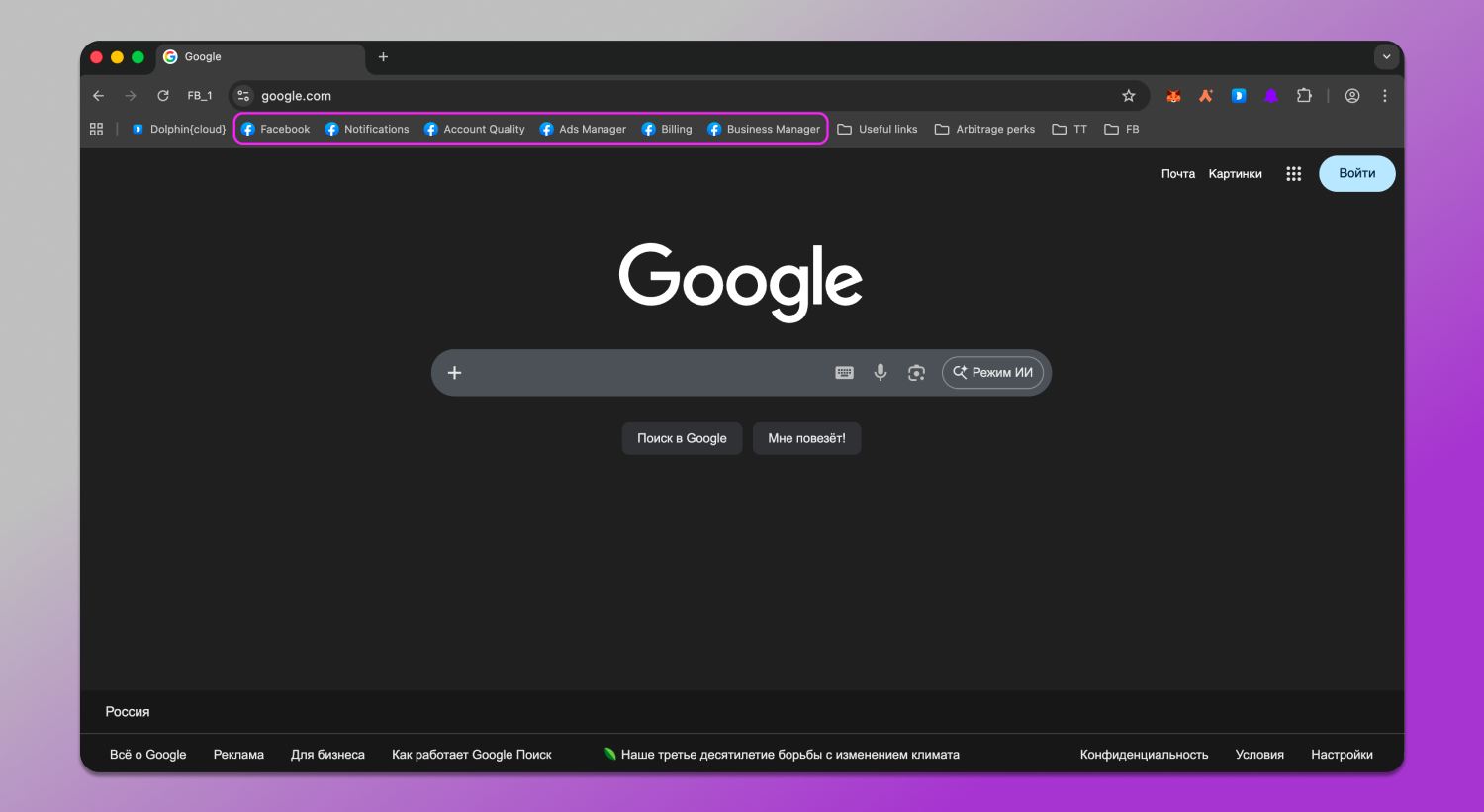Open the Dolphin blue extension icon
This screenshot has height=812, width=1484.
pyautogui.click(x=1239, y=96)
